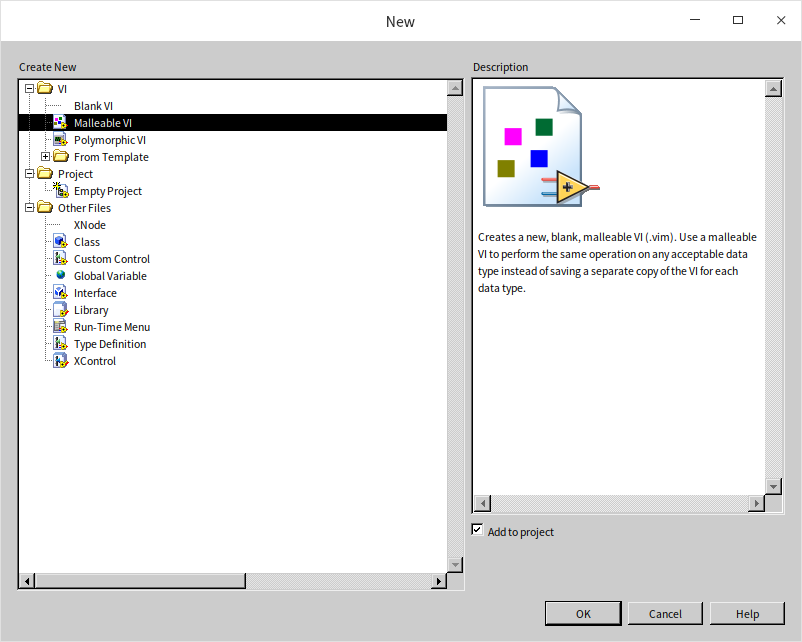Click the Empty Project icon
Viewport: 802px width, 642px height.
[60, 191]
